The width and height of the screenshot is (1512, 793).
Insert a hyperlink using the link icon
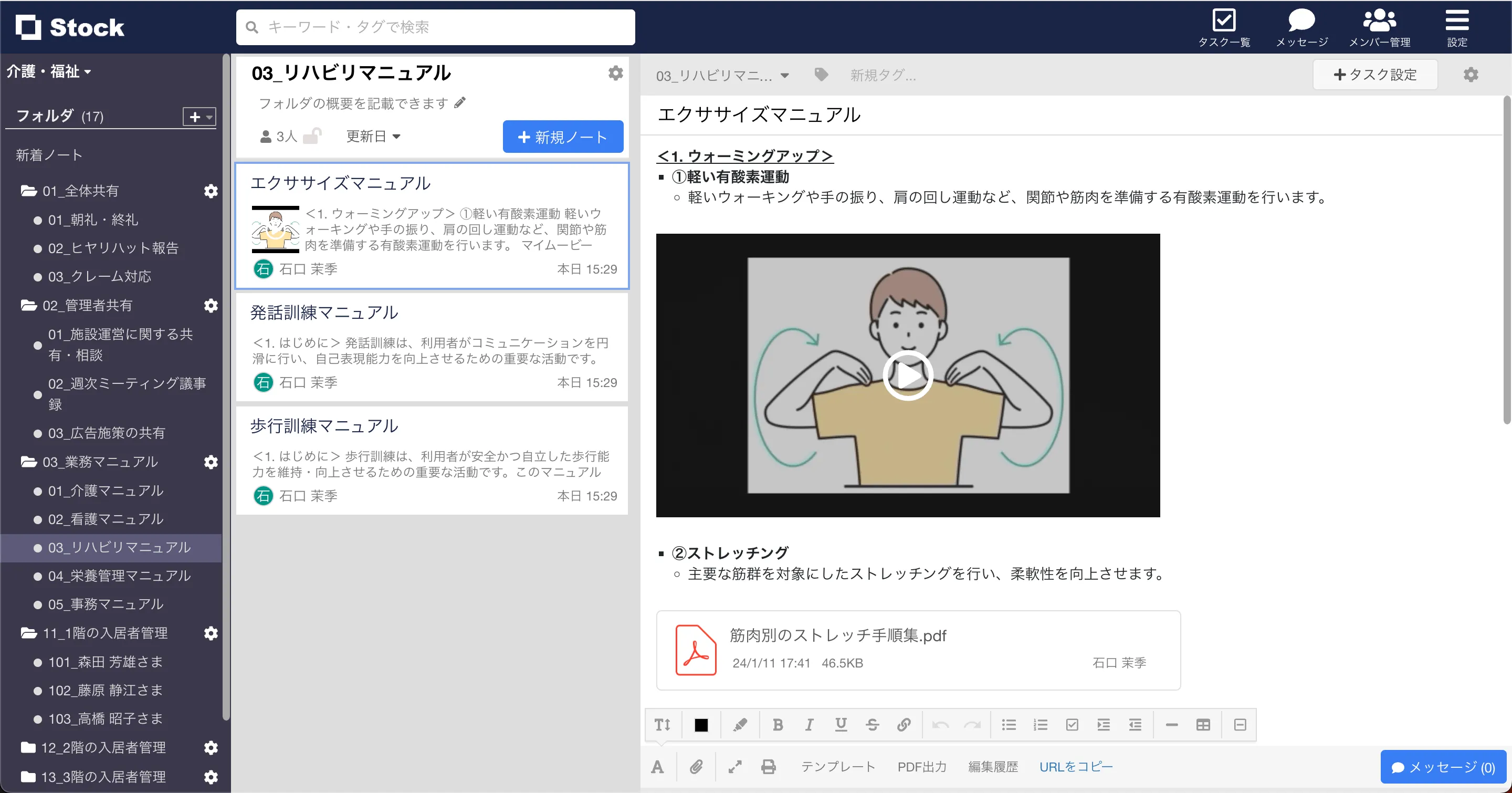tap(904, 725)
